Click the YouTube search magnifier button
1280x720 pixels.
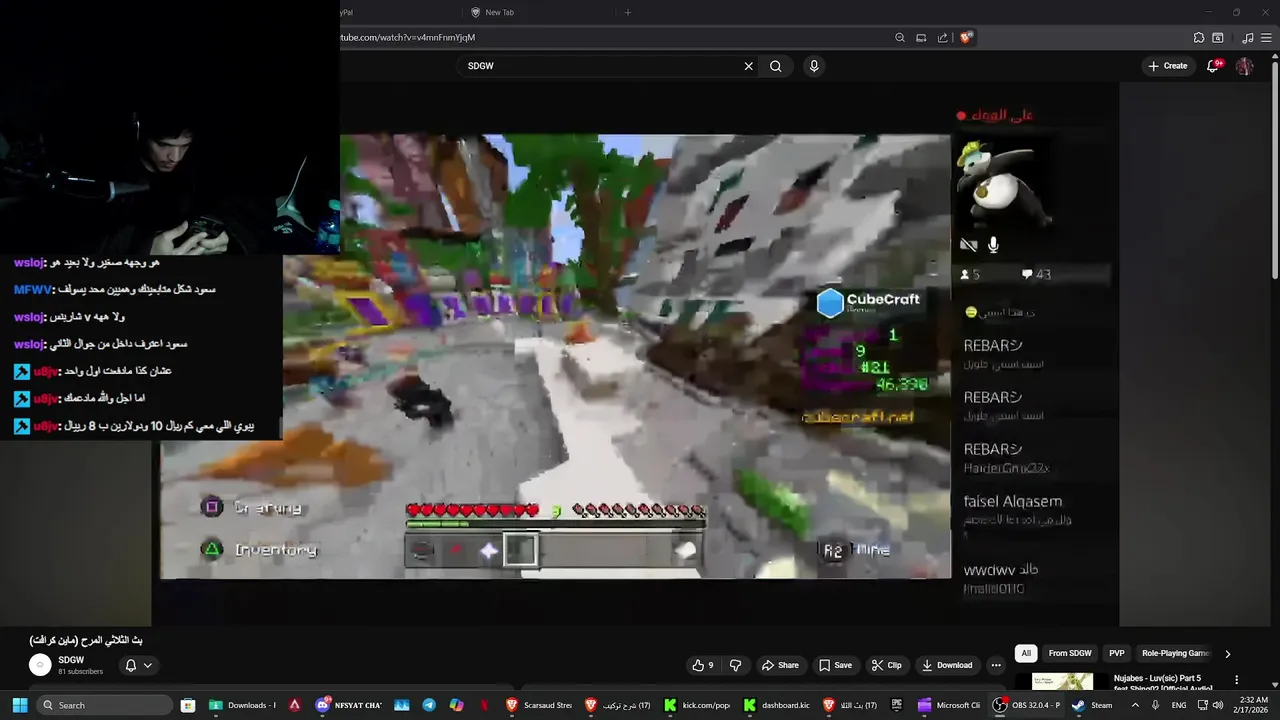pyautogui.click(x=776, y=66)
